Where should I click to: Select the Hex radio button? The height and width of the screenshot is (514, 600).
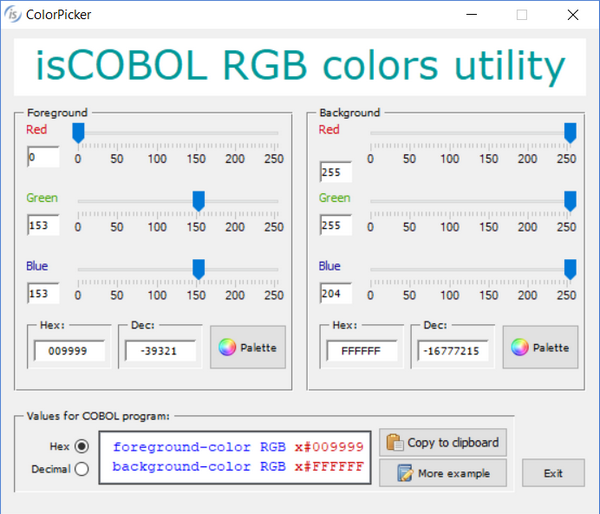pyautogui.click(x=82, y=446)
